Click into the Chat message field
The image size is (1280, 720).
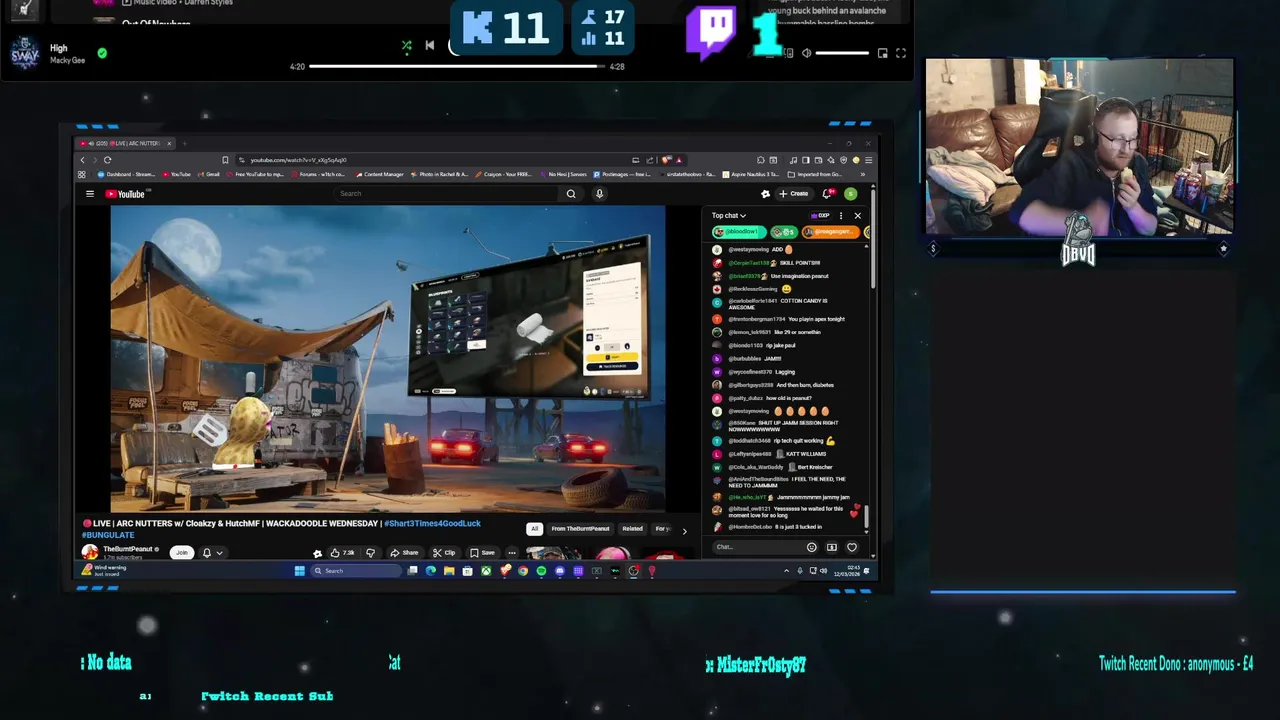click(758, 547)
